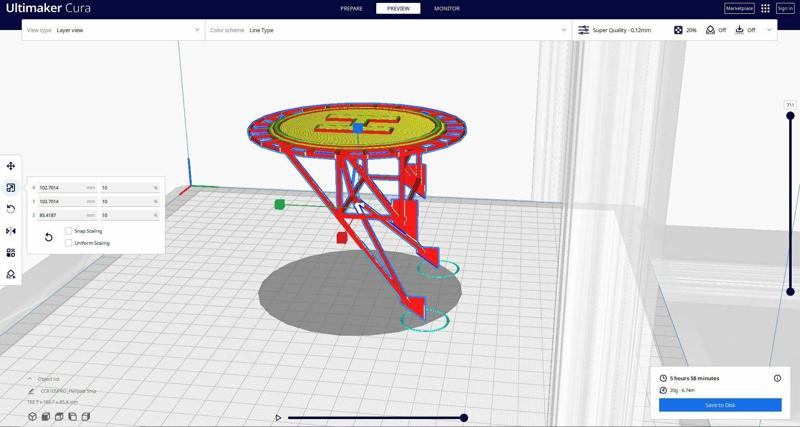
Task: Click the '20g · 6.74m' material estimate text
Action: [683, 390]
